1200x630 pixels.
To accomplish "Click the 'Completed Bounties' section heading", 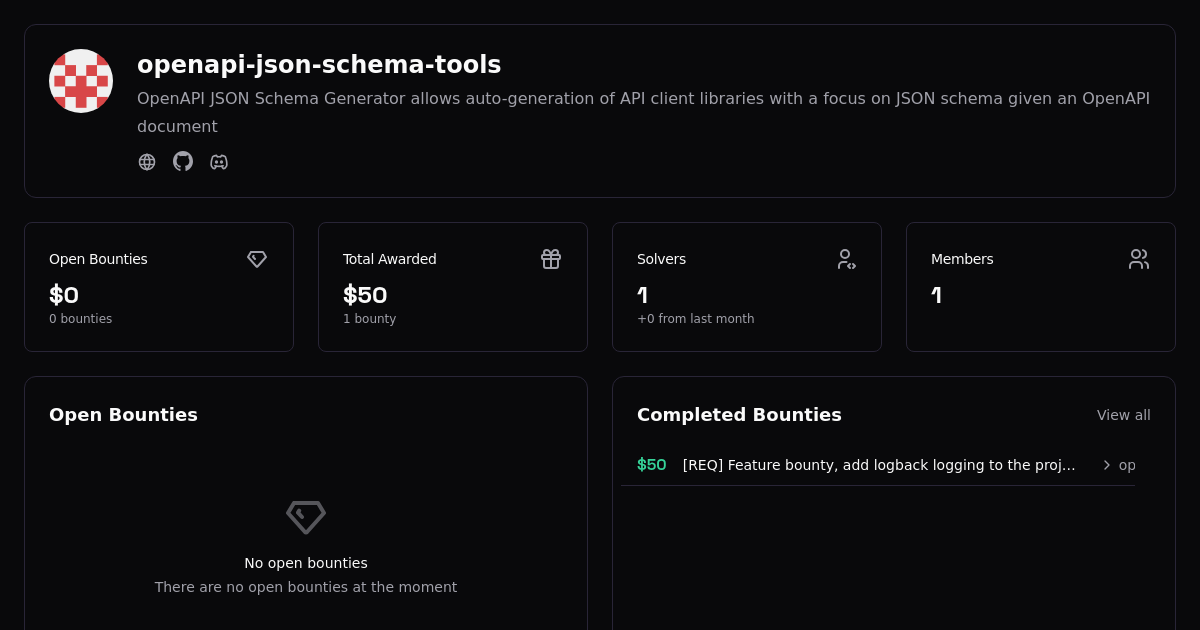I will (x=739, y=415).
